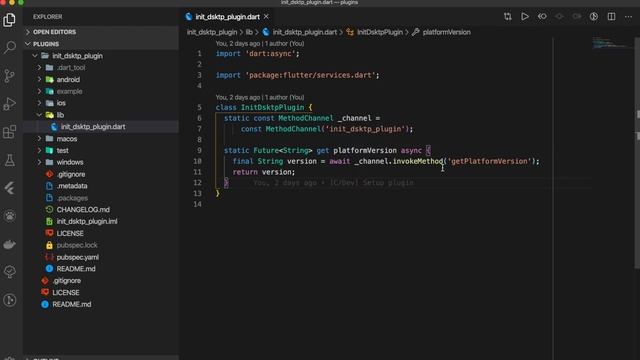Open the Source Control view icon

[x=9, y=76]
